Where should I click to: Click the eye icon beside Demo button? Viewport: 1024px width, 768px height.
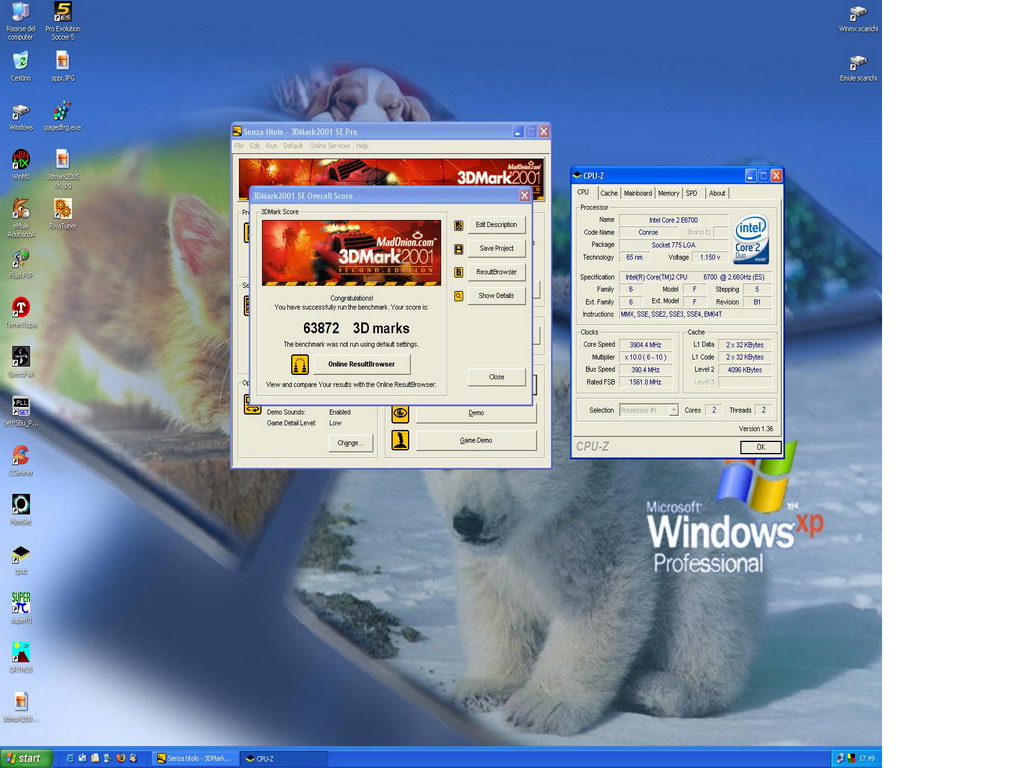coord(400,413)
